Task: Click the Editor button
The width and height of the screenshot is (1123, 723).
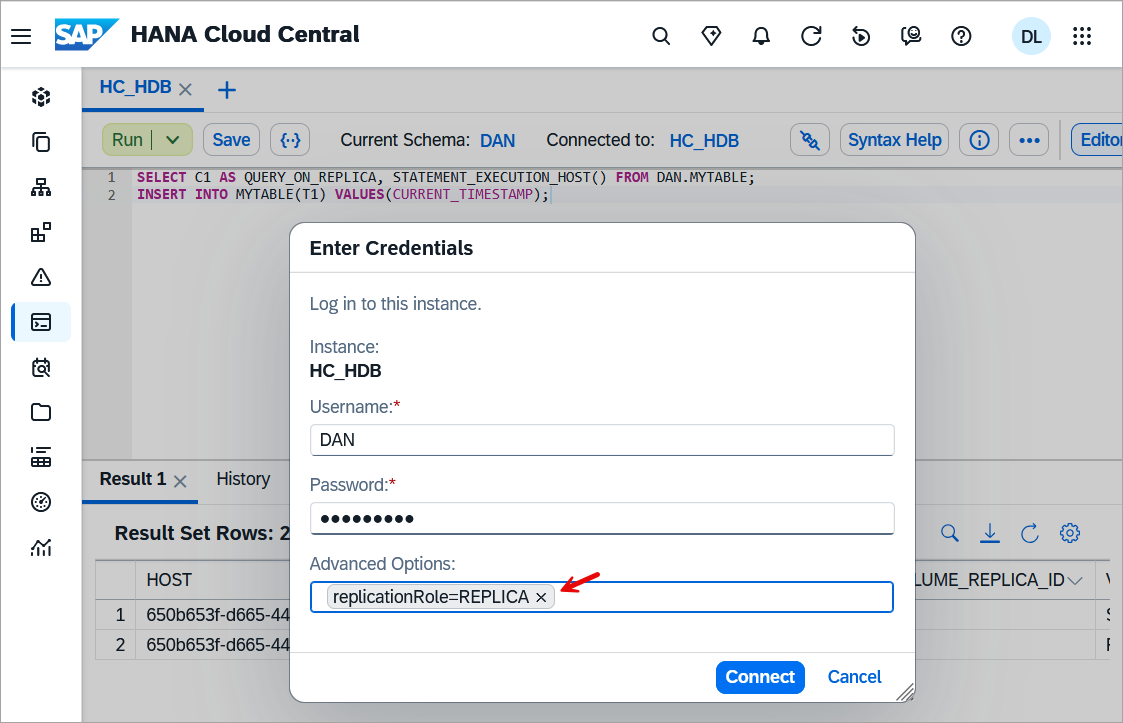Action: coord(1097,140)
